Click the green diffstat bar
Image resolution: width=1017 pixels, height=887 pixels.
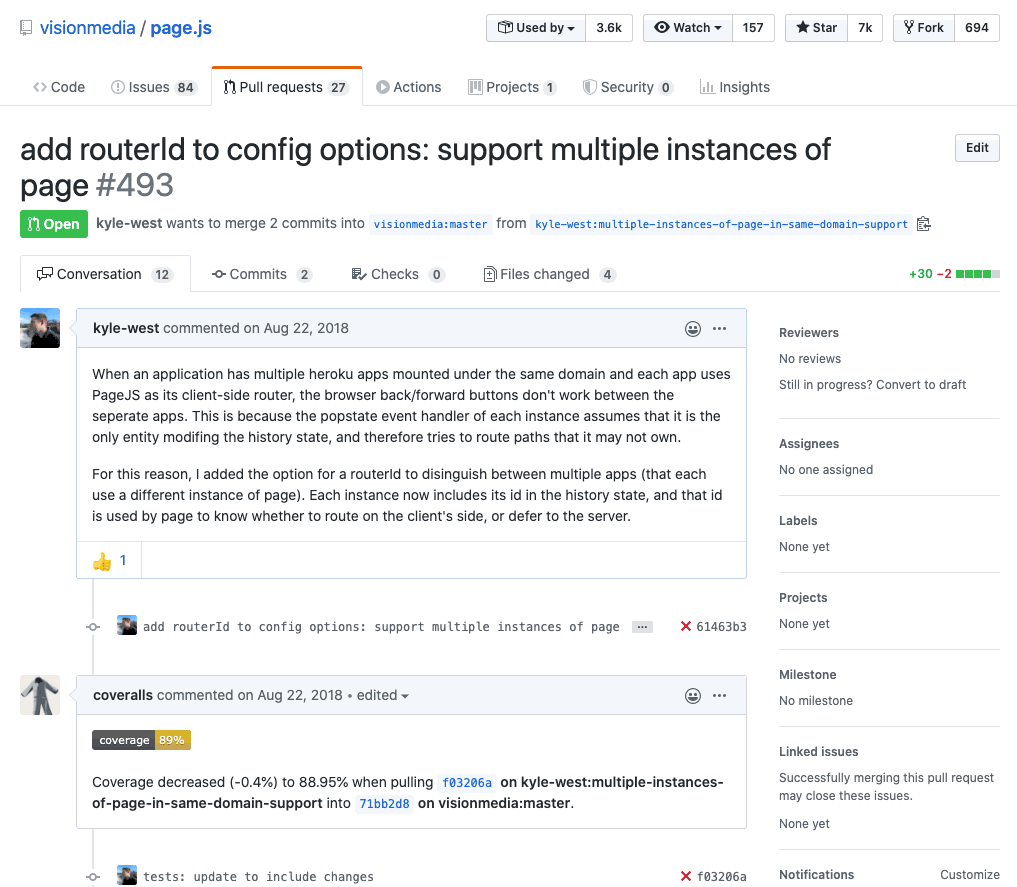pos(977,274)
